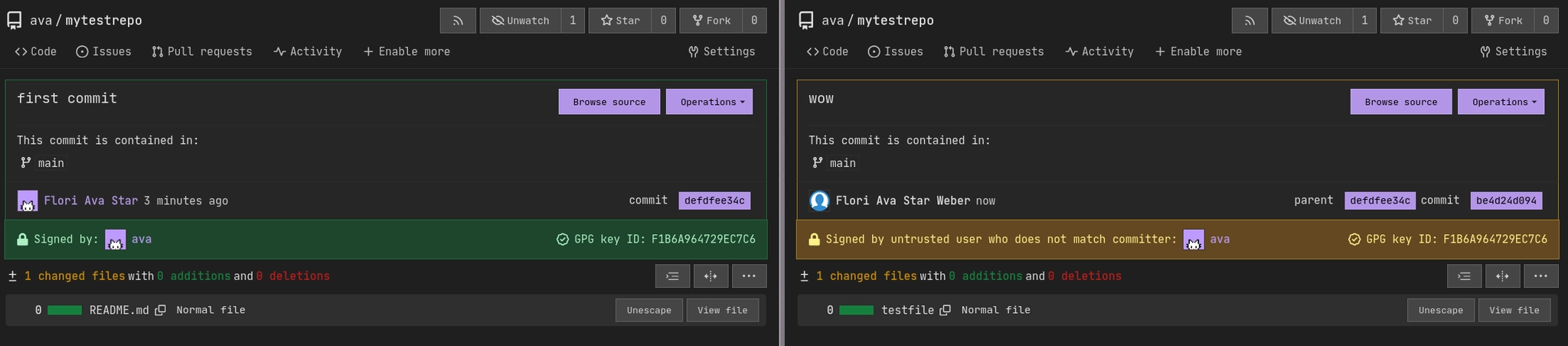This screenshot has width=1568, height=346.
Task: Switch to Code tab in right panel
Action: pos(828,51)
